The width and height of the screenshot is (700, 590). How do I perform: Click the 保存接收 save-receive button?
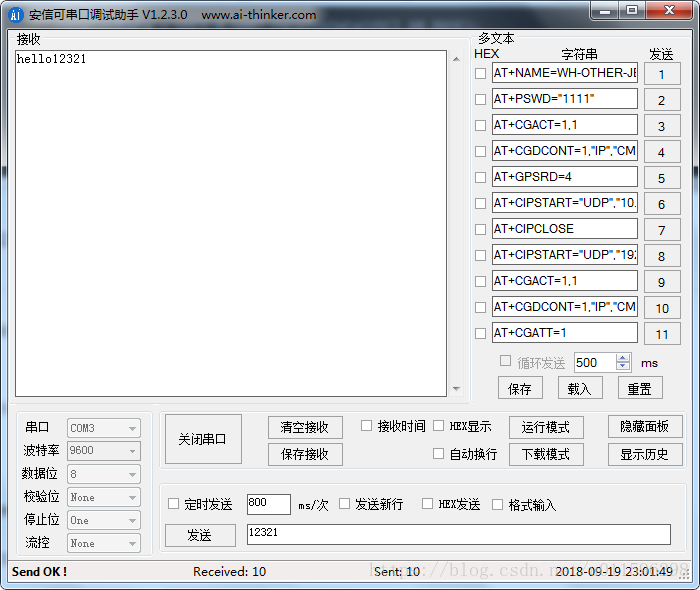tap(305, 454)
